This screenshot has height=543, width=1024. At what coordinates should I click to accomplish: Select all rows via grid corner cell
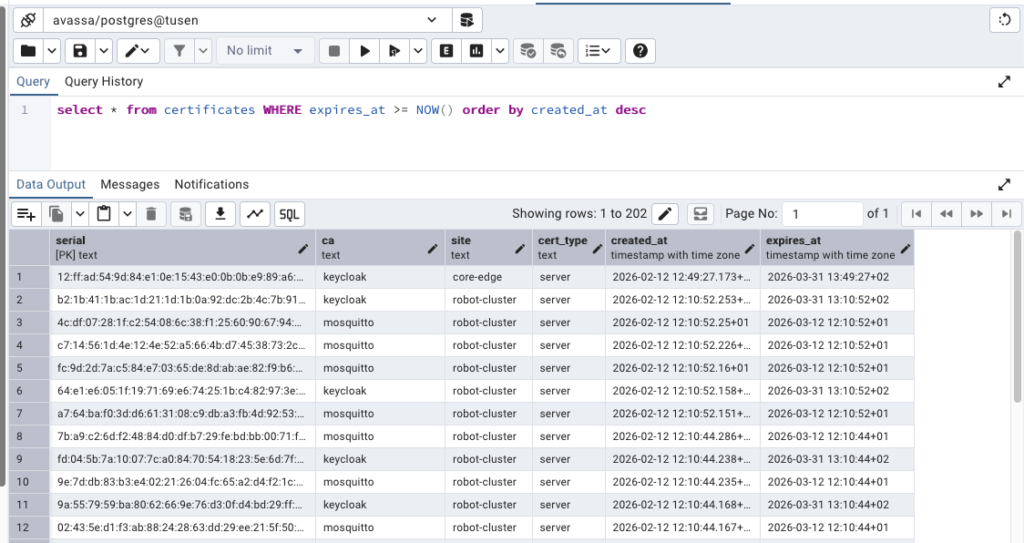[x=29, y=248]
